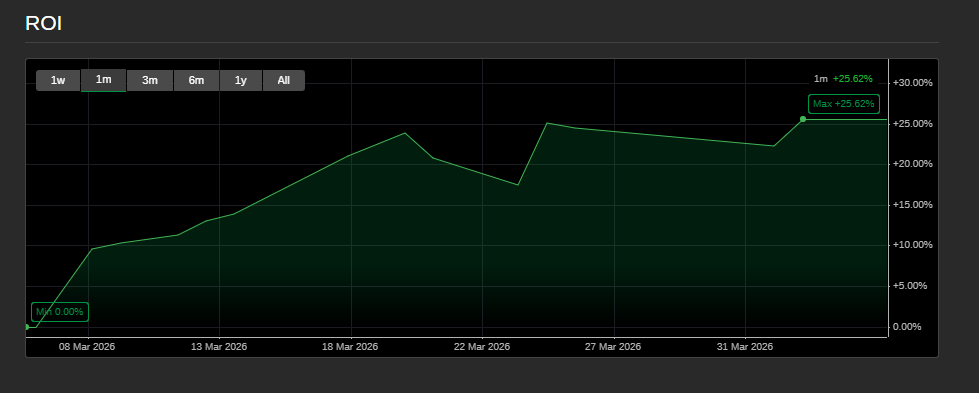Image resolution: width=979 pixels, height=393 pixels.
Task: Click the +15.00% axis label
Action: tap(912, 205)
